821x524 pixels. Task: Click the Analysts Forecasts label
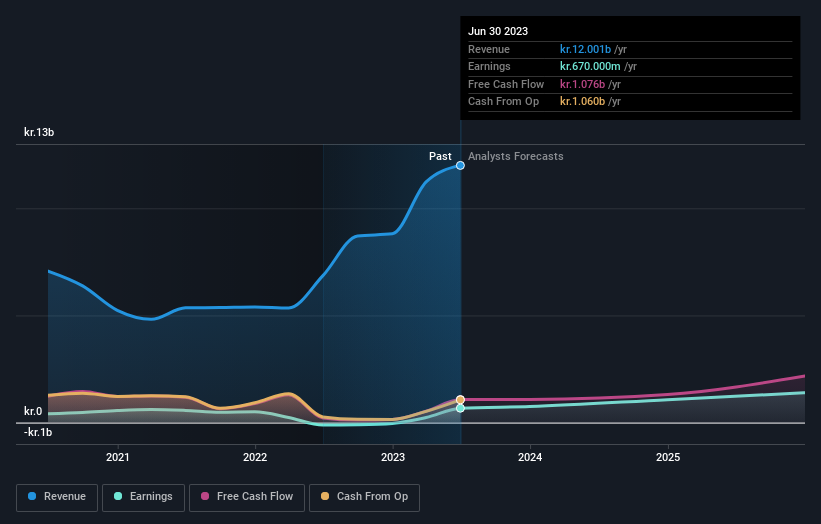516,157
